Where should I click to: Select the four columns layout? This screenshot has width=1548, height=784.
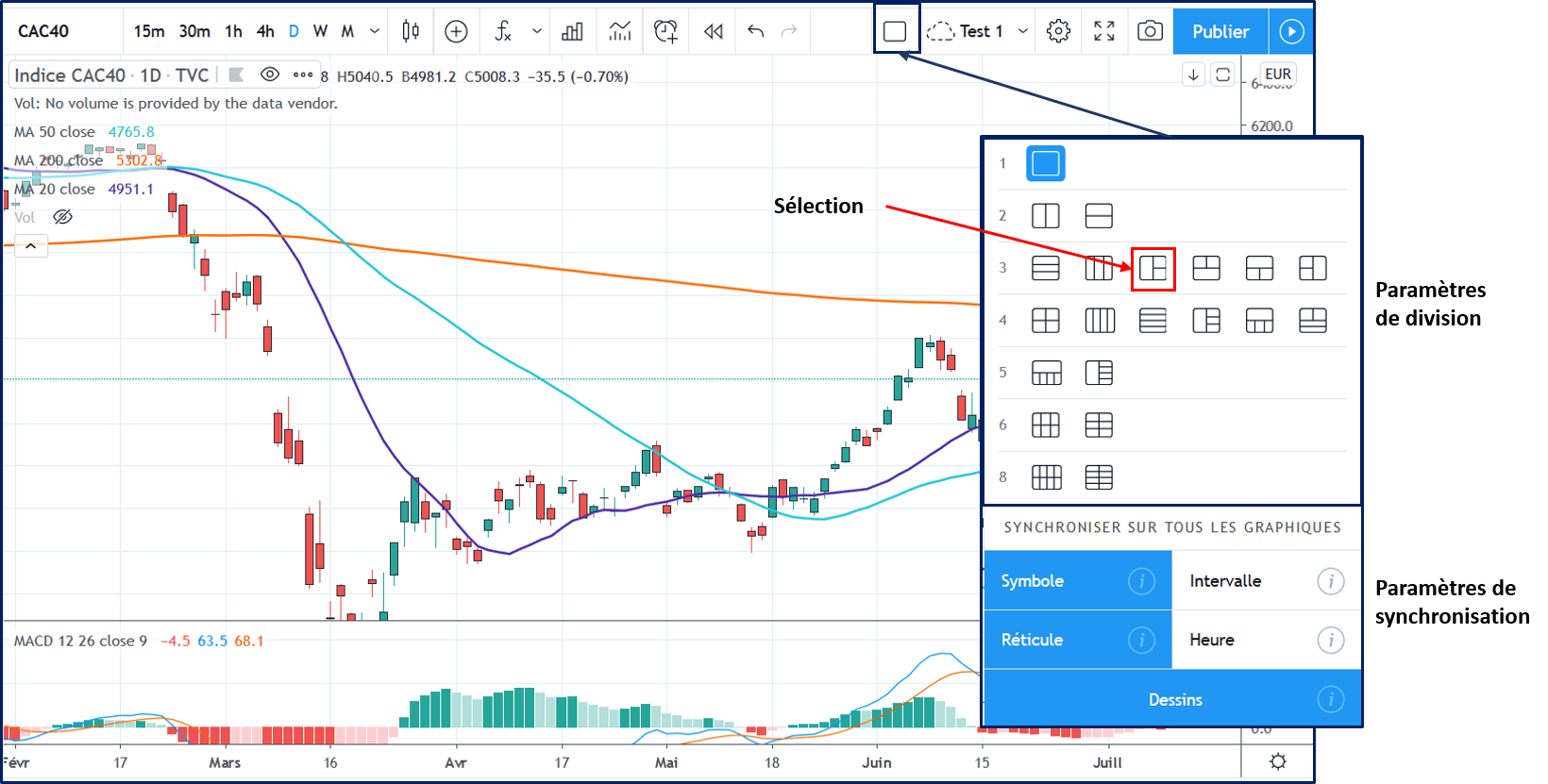(x=1099, y=321)
